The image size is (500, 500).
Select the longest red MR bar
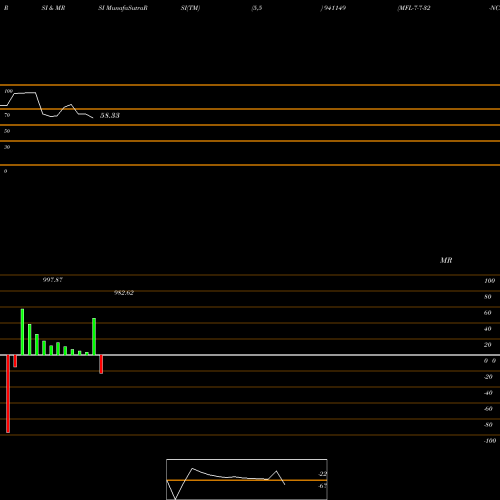pyautogui.click(x=8, y=394)
